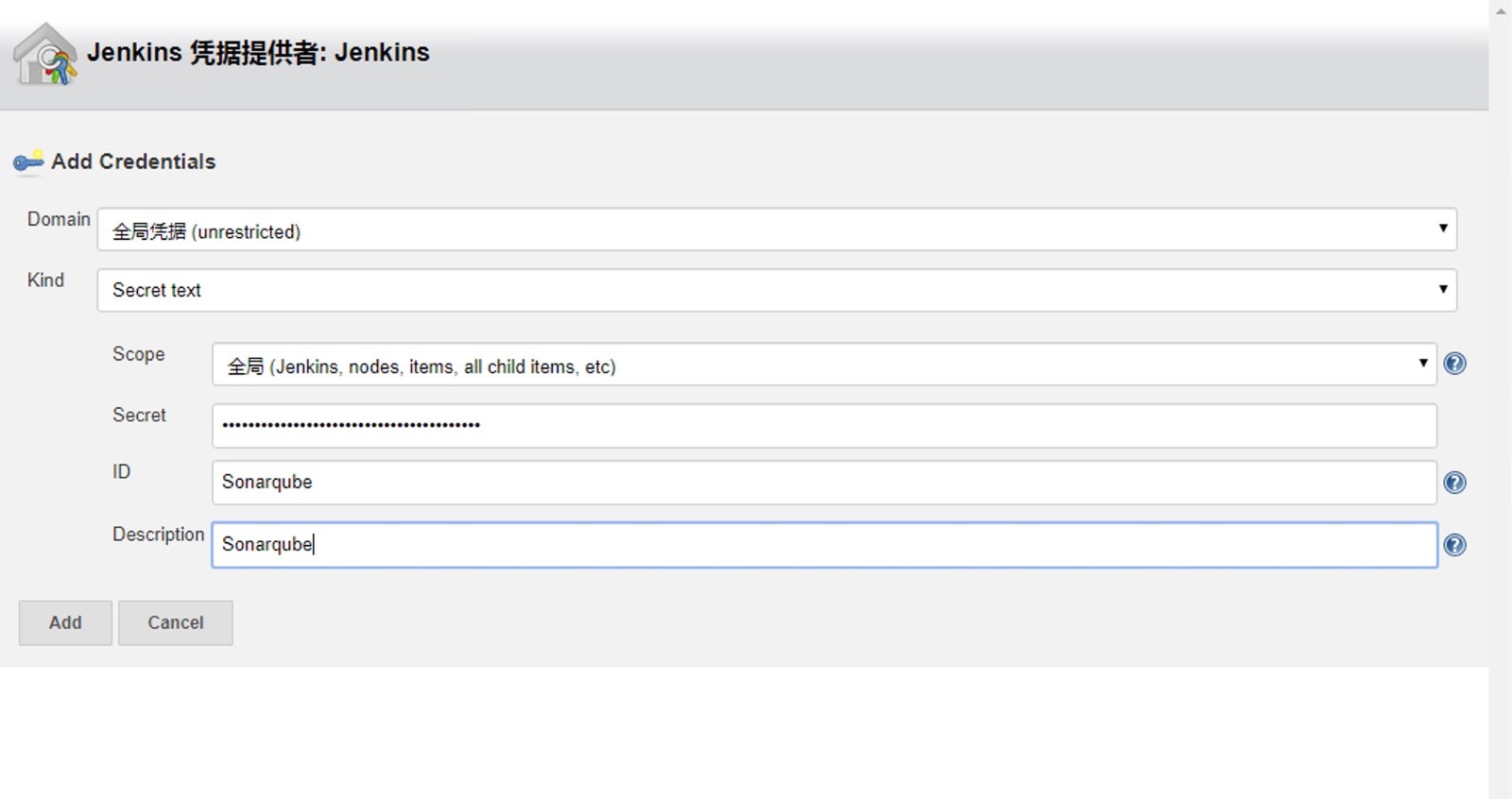Click the Scope field label

point(138,354)
